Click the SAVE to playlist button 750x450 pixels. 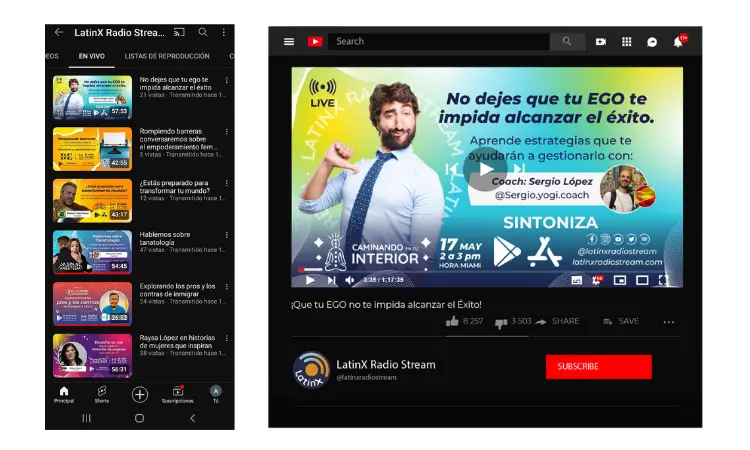pos(621,321)
